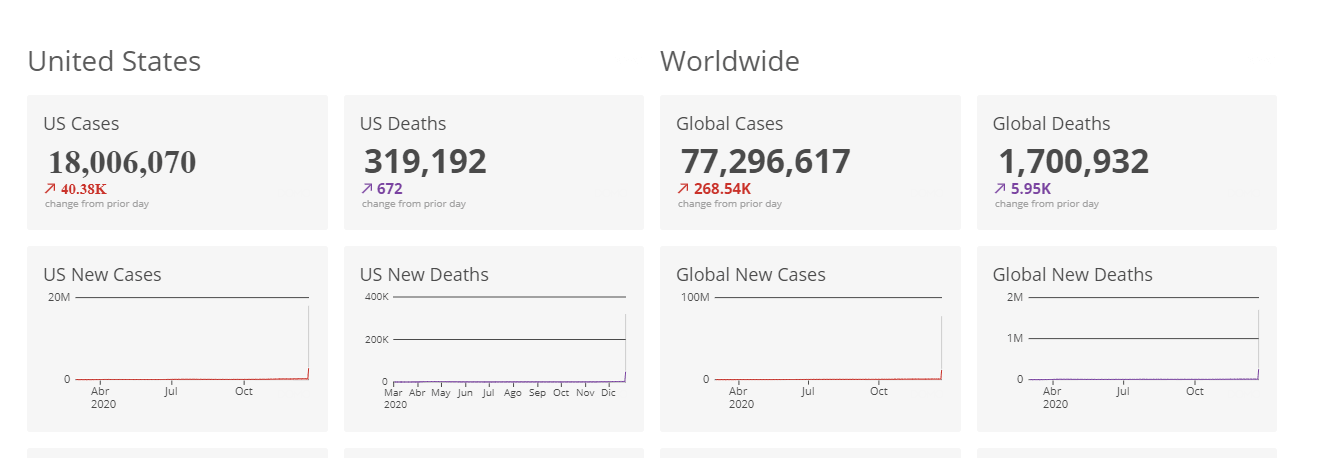
Task: Click the red trend arrow under Global Cases
Action: click(683, 188)
